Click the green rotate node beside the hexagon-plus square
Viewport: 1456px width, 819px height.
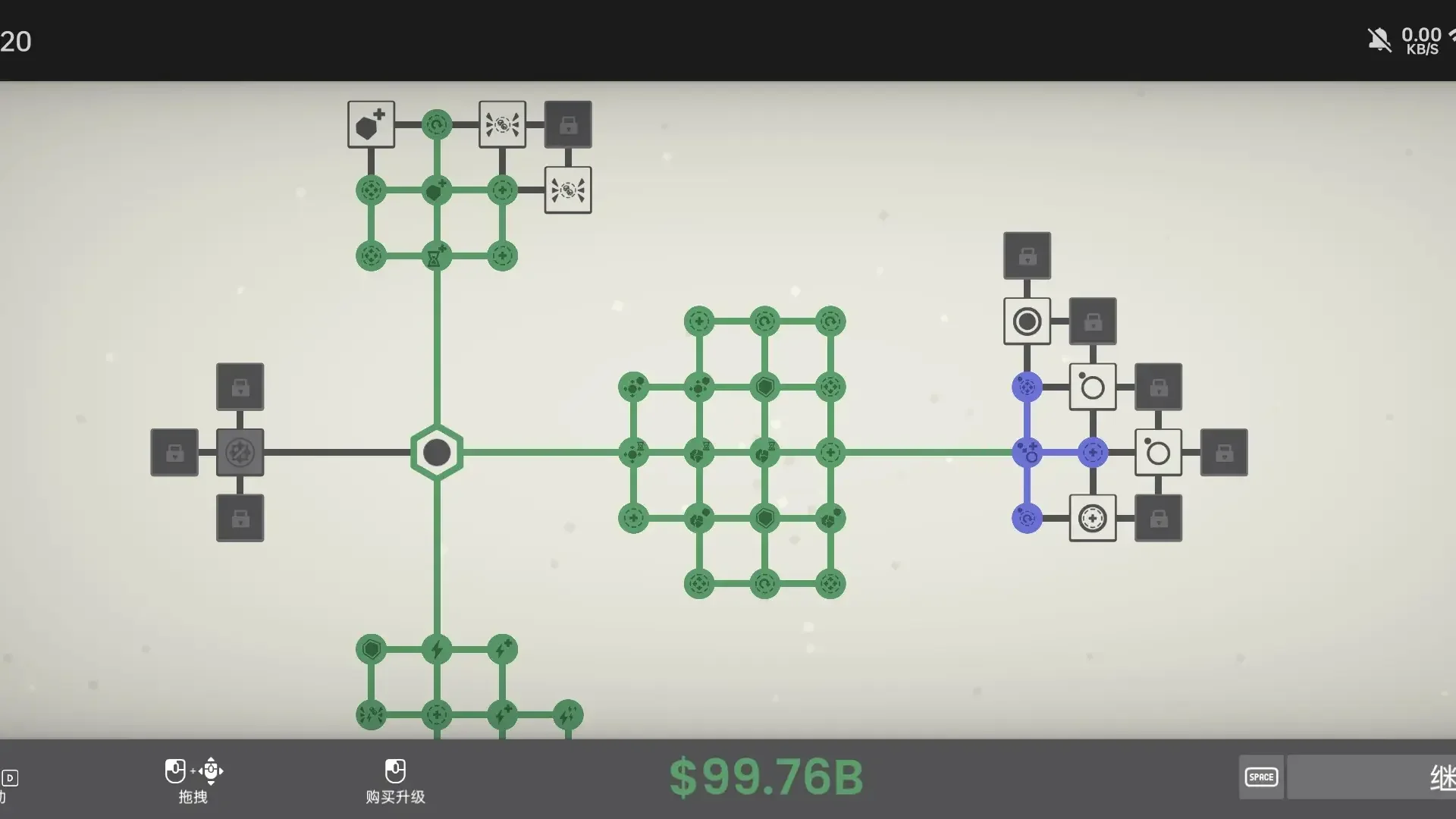(437, 124)
